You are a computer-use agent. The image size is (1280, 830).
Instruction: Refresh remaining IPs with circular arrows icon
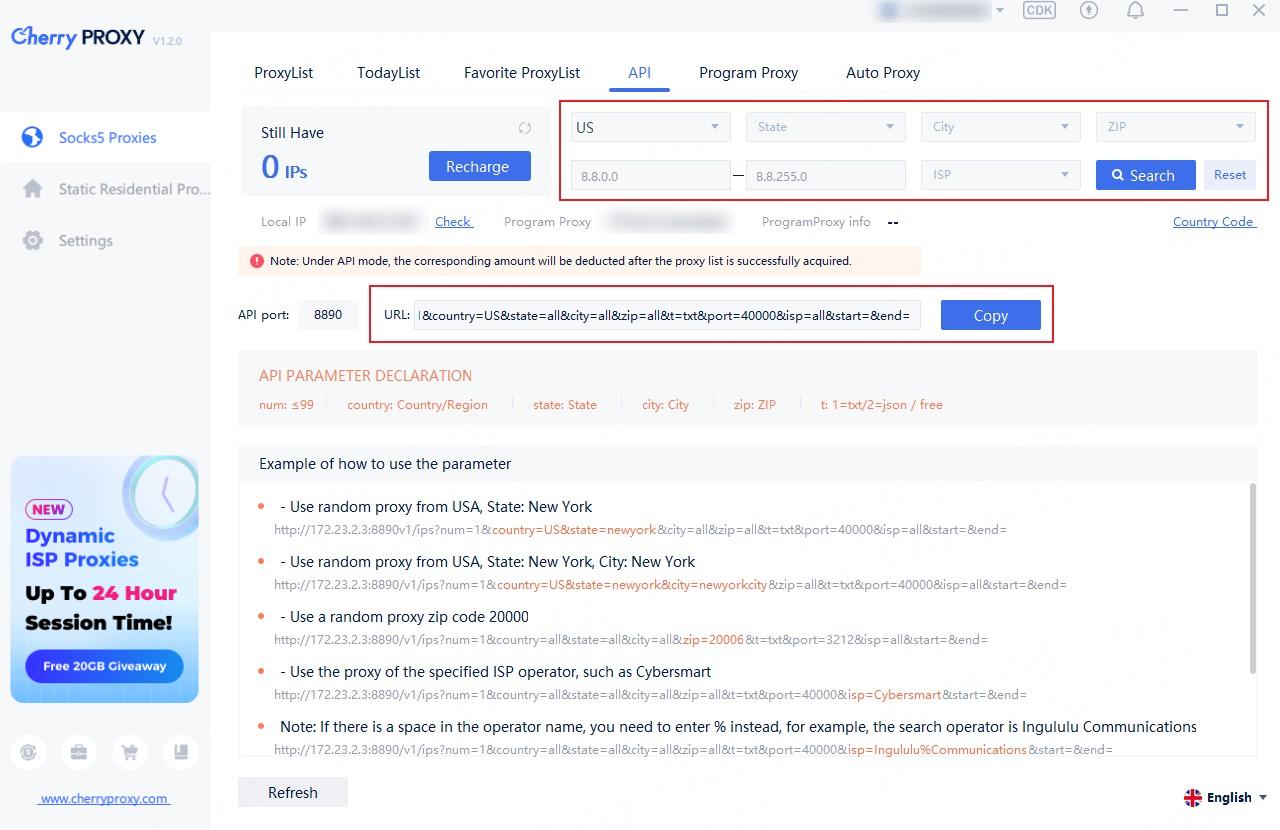click(524, 128)
